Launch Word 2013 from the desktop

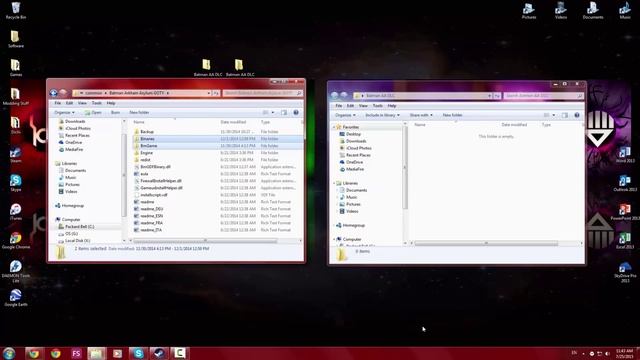[625, 154]
